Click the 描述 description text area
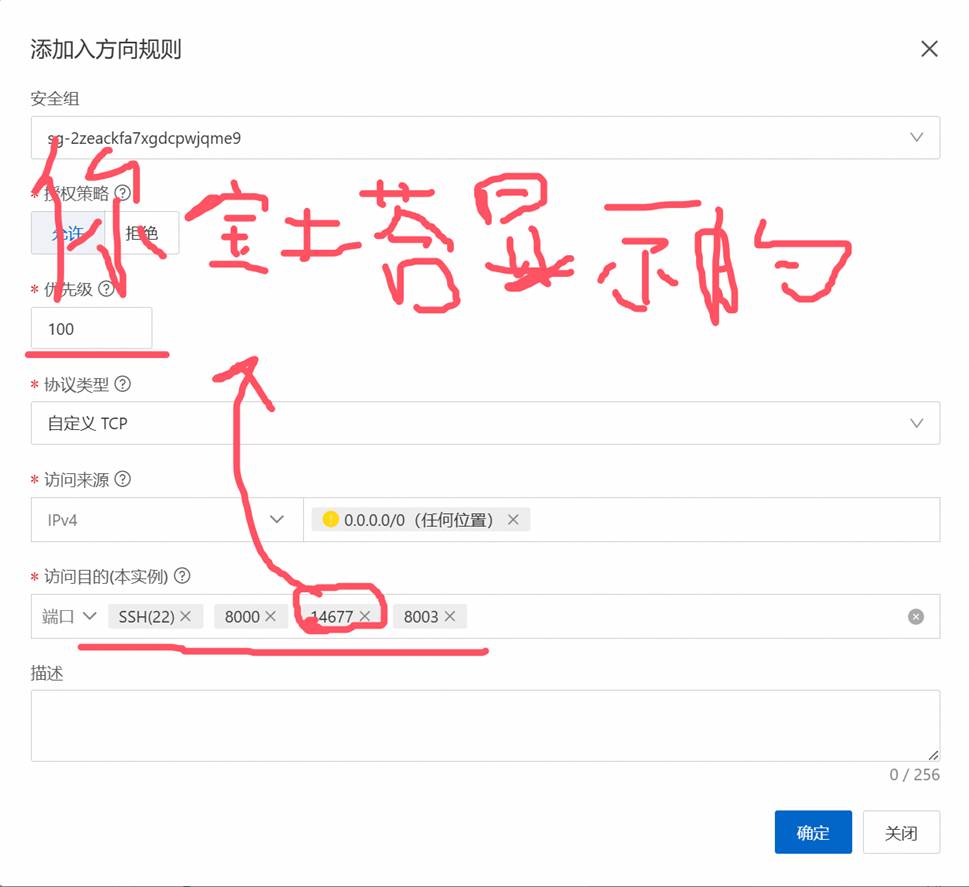This screenshot has width=969, height=887. point(485,725)
